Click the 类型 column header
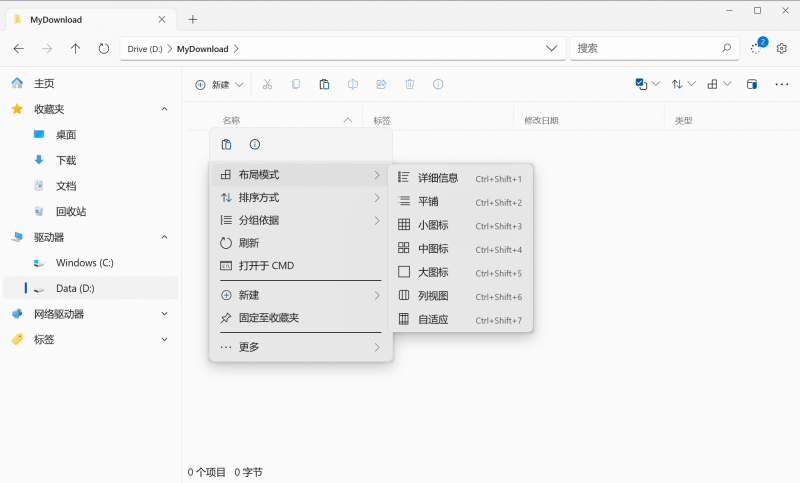 click(684, 120)
